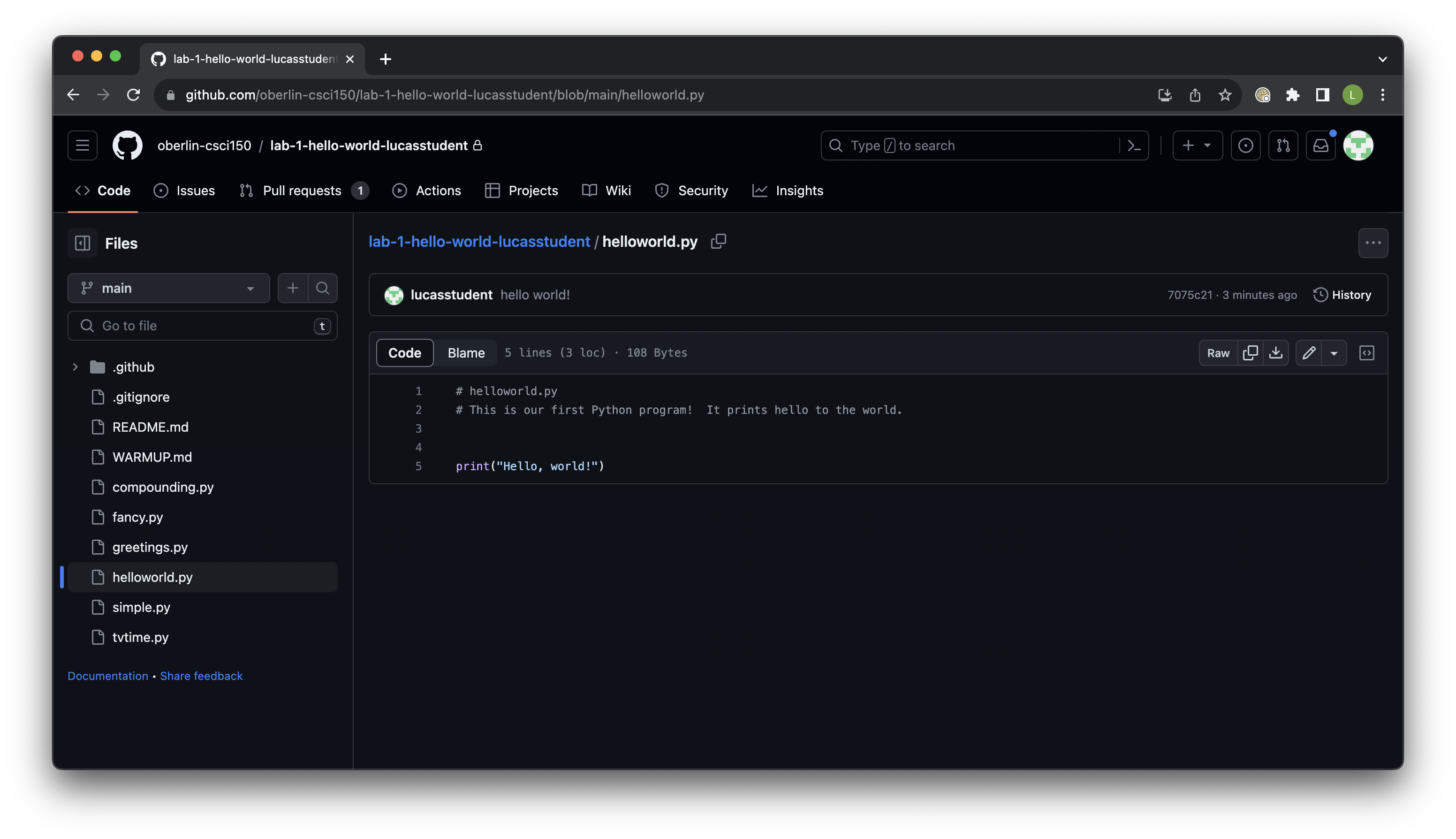Viewport: 1456px width, 839px height.
Task: Expand the .github folder
Action: click(x=75, y=367)
